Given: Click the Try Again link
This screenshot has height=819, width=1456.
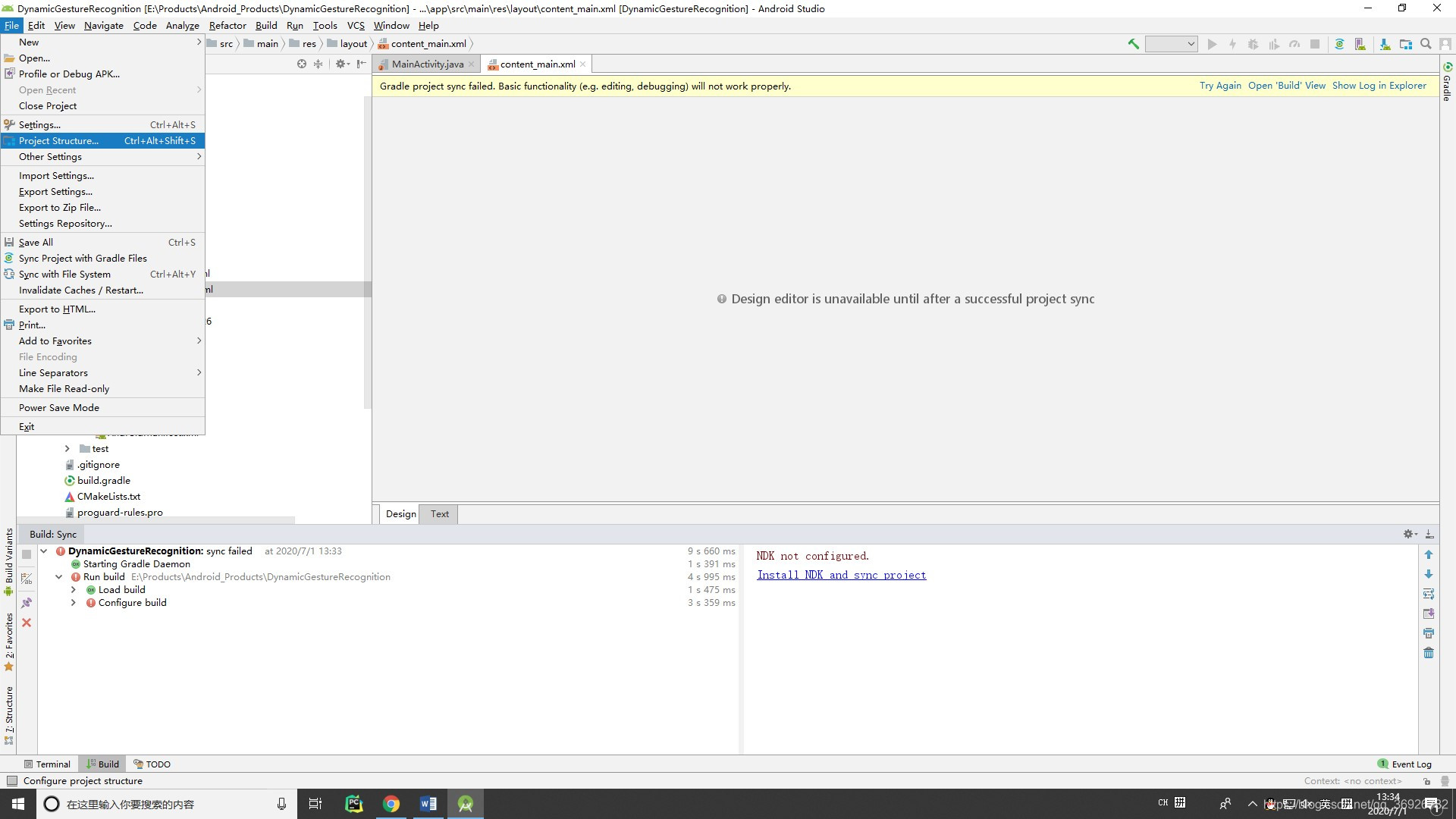Looking at the screenshot, I should click(x=1220, y=86).
